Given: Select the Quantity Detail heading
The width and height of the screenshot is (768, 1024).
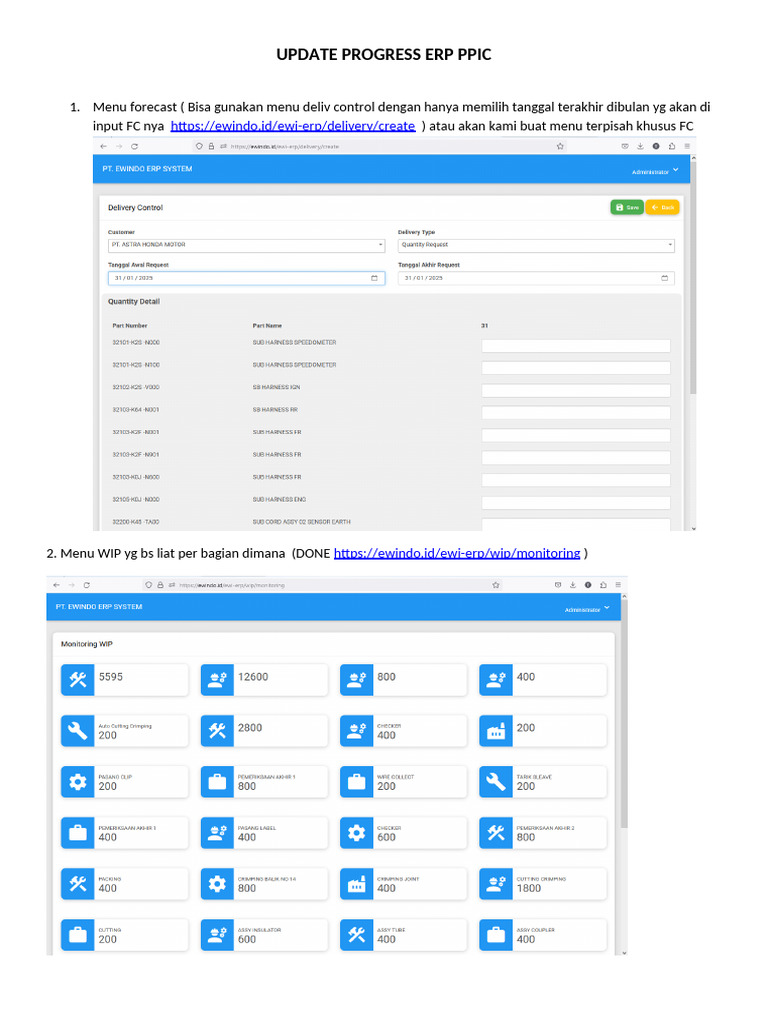Looking at the screenshot, I should (134, 302).
